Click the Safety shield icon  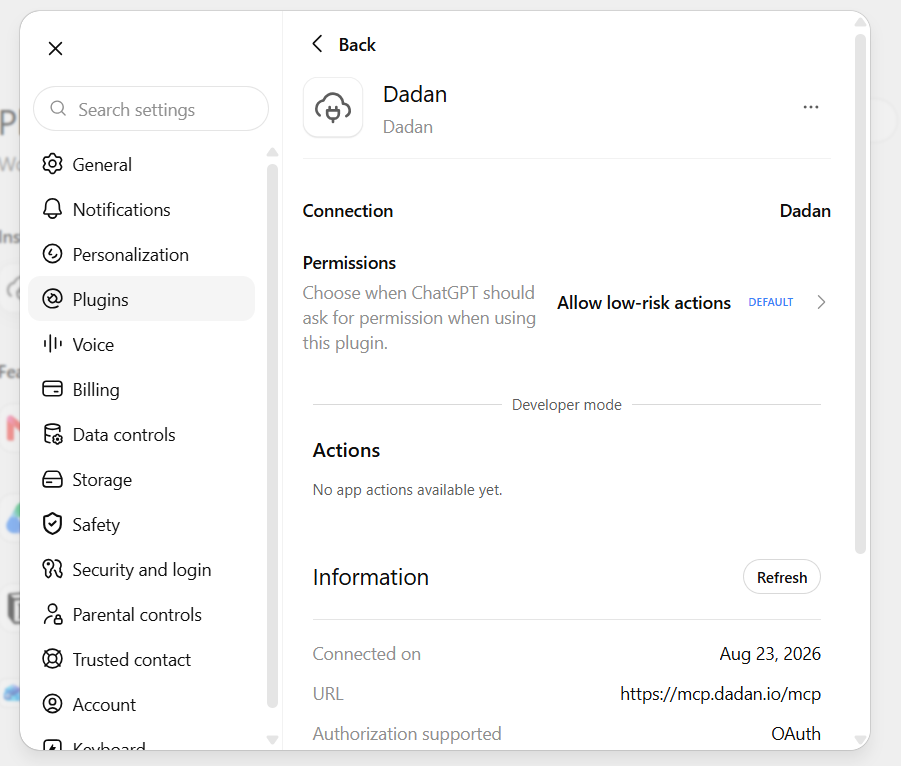click(52, 524)
